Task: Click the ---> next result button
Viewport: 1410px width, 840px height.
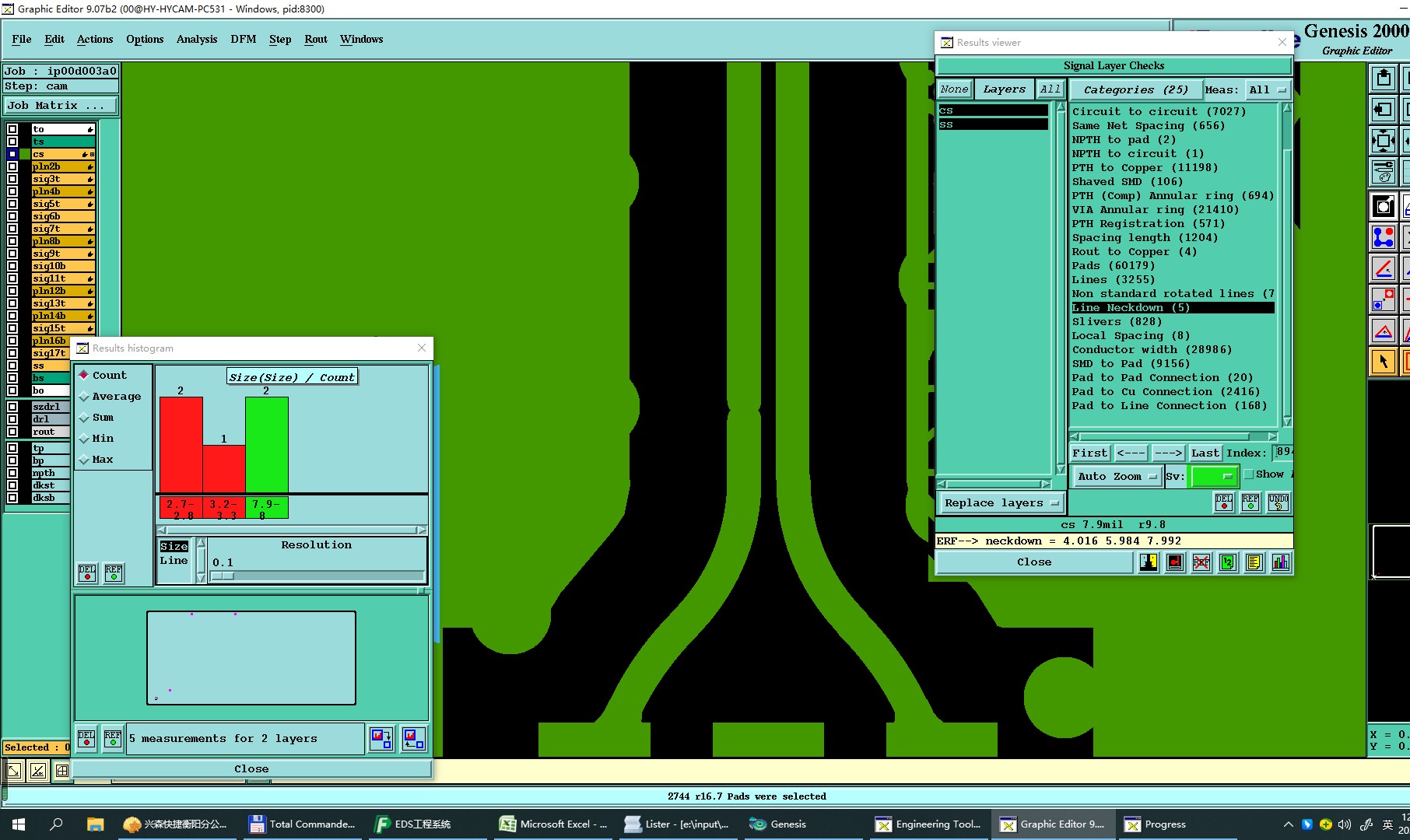Action: point(1168,453)
